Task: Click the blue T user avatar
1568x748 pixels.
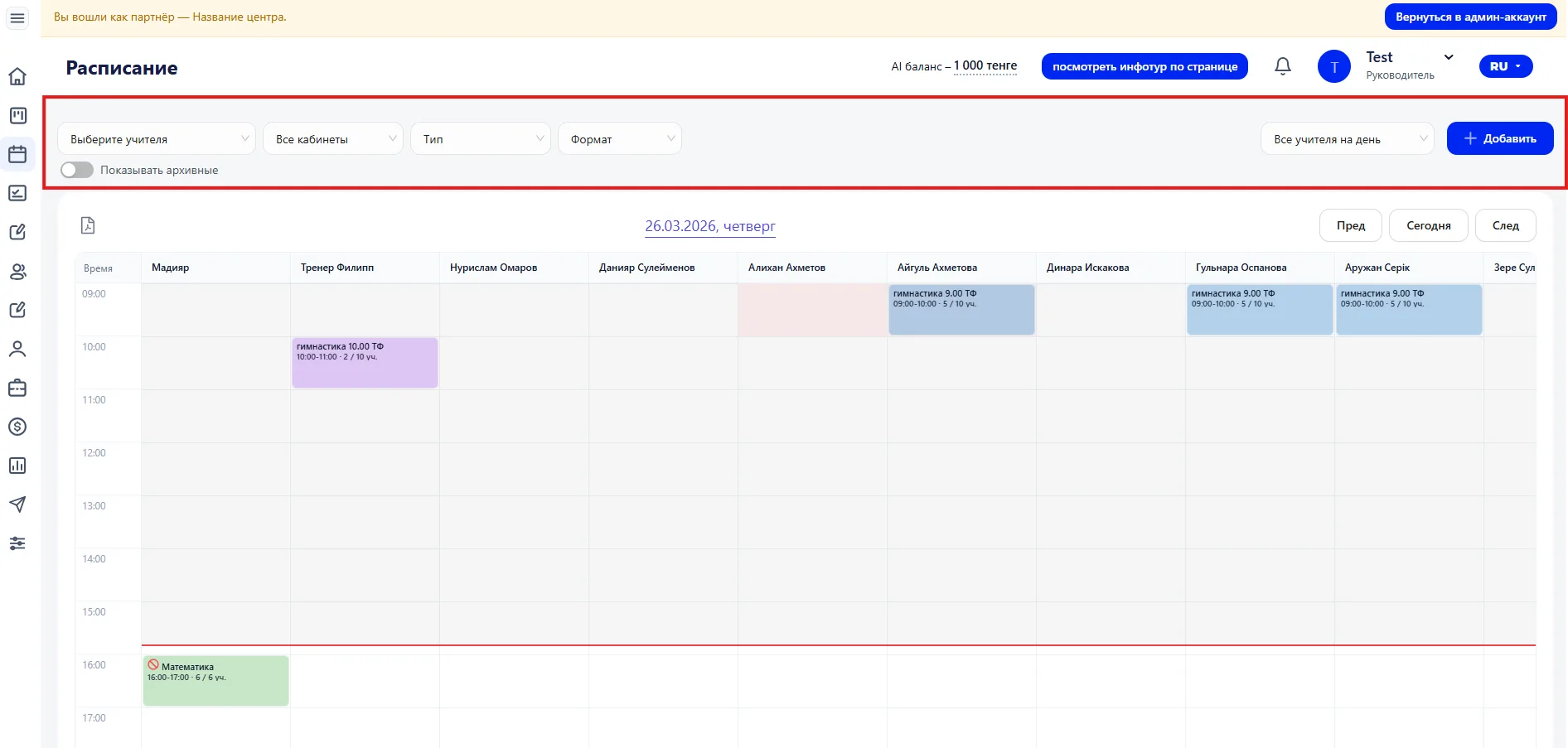Action: pyautogui.click(x=1334, y=66)
